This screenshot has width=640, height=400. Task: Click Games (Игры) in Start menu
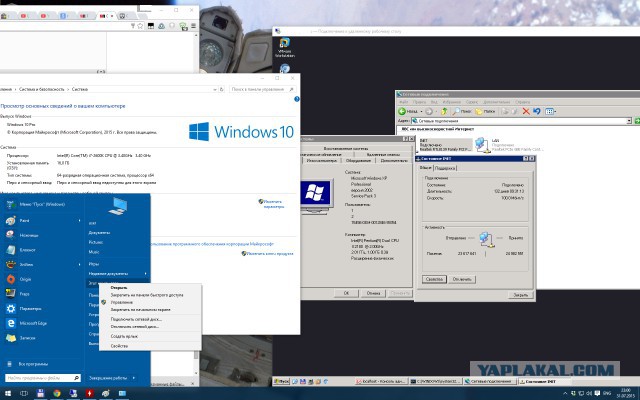tap(93, 264)
